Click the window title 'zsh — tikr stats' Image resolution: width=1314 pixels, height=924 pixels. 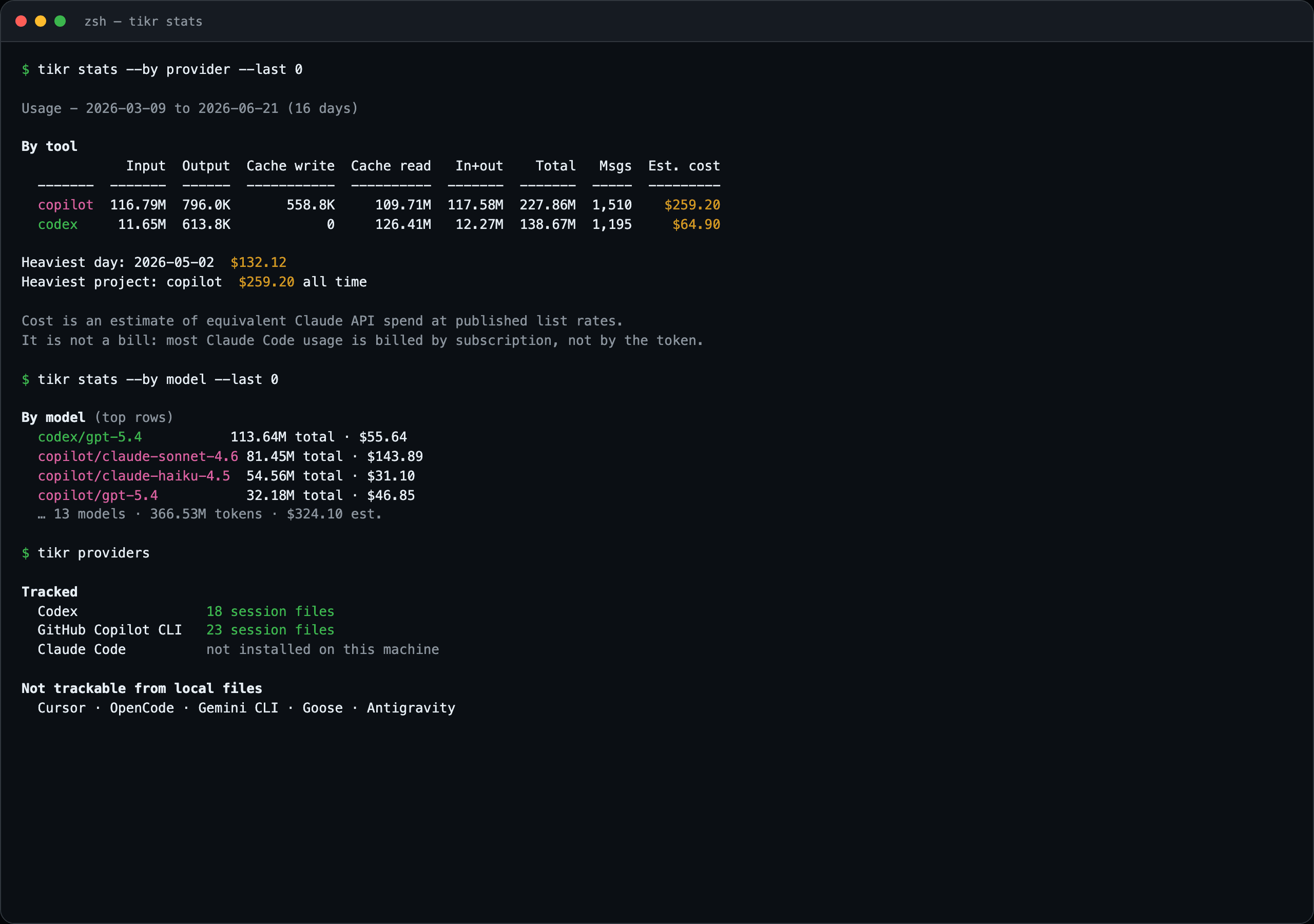pos(143,21)
